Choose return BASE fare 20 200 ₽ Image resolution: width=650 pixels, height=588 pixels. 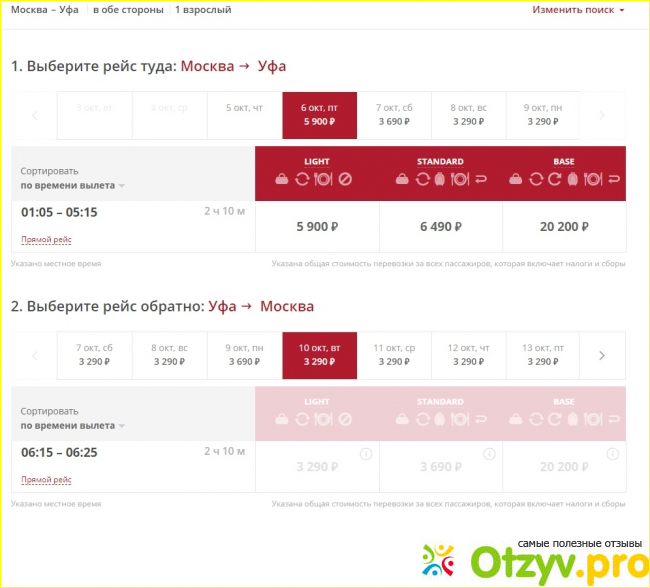tap(564, 467)
